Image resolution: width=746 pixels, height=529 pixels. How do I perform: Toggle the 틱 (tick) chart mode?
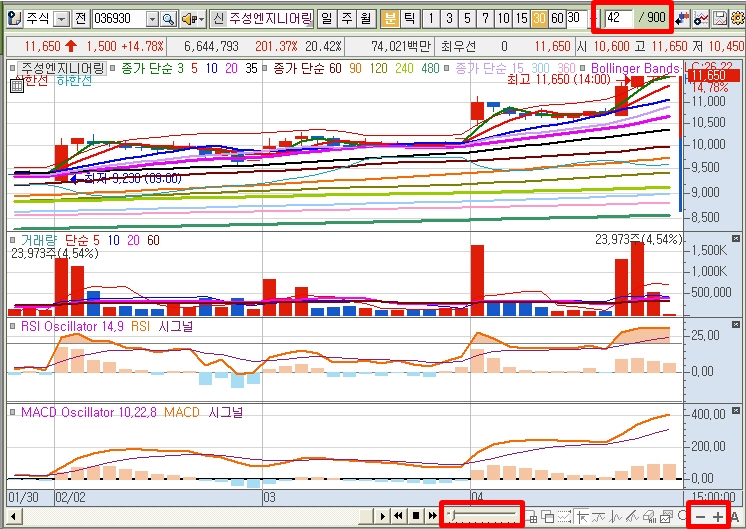(x=408, y=19)
